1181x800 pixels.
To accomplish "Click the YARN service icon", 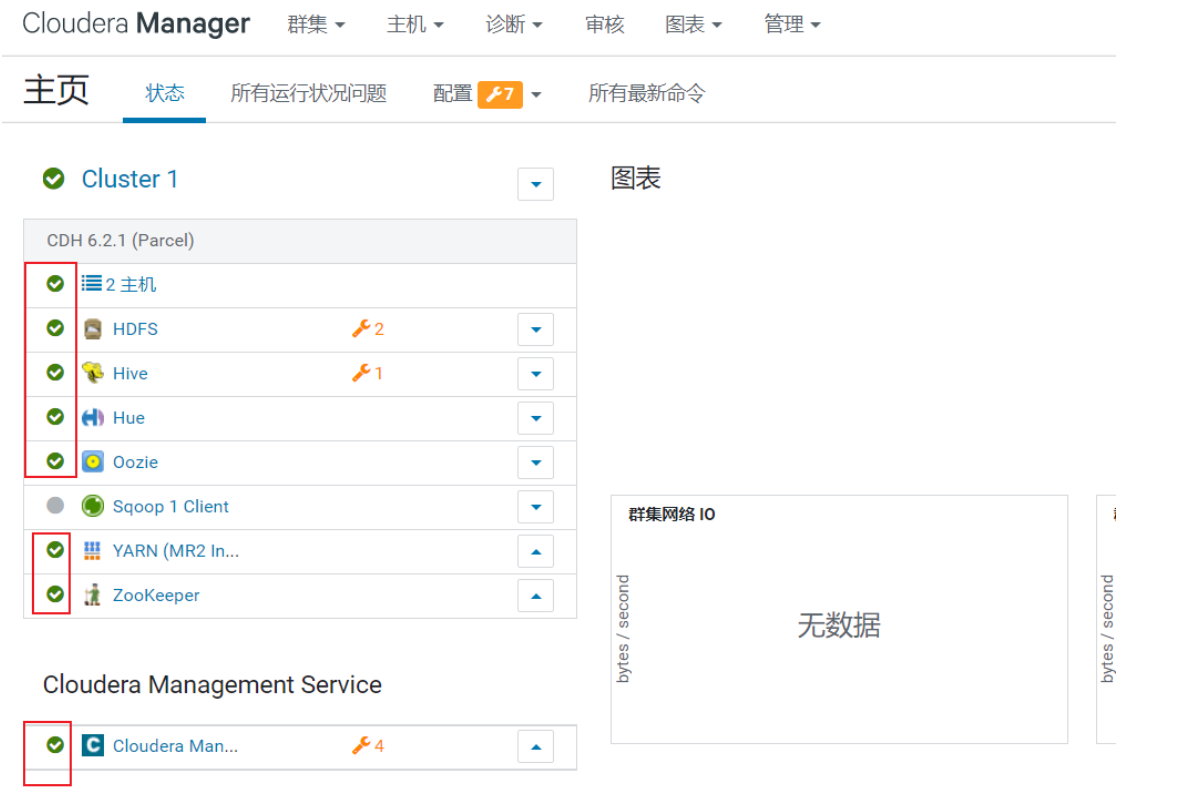I will click(x=92, y=551).
